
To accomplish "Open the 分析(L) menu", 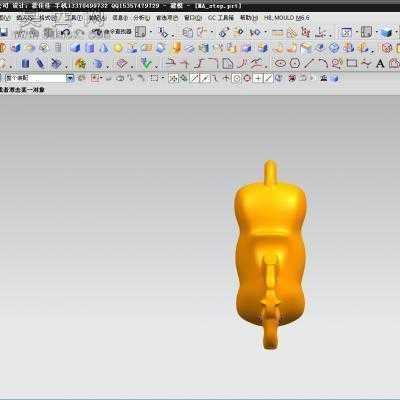I will [x=142, y=18].
